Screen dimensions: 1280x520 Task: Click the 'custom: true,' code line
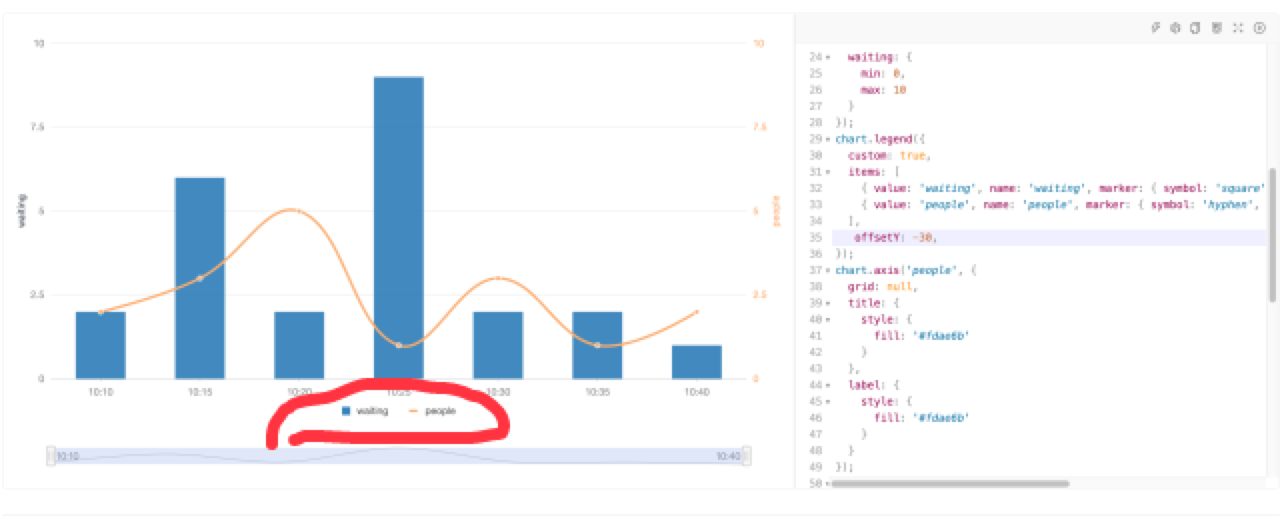[889, 156]
